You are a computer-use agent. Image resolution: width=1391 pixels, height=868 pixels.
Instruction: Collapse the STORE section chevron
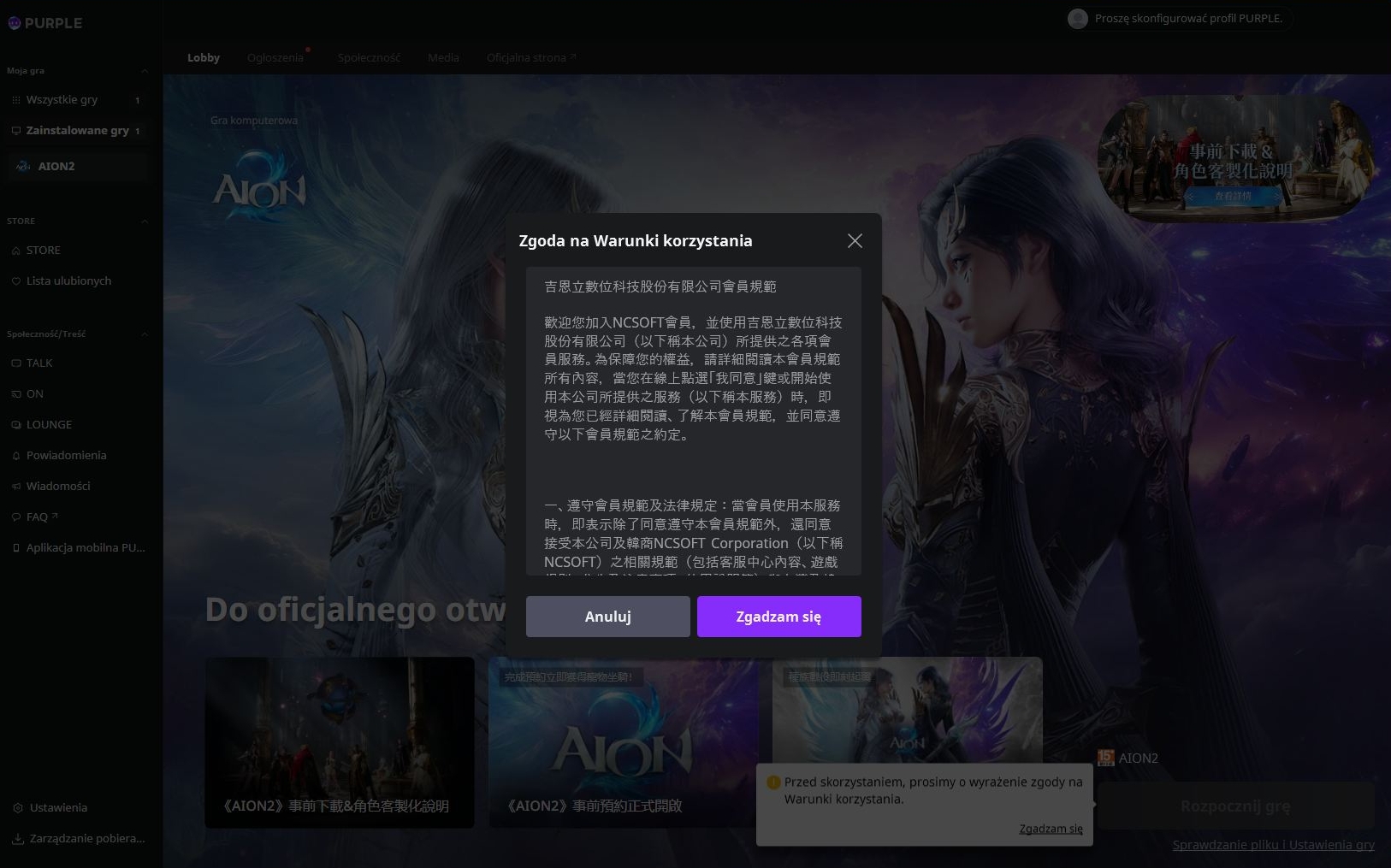coord(145,221)
